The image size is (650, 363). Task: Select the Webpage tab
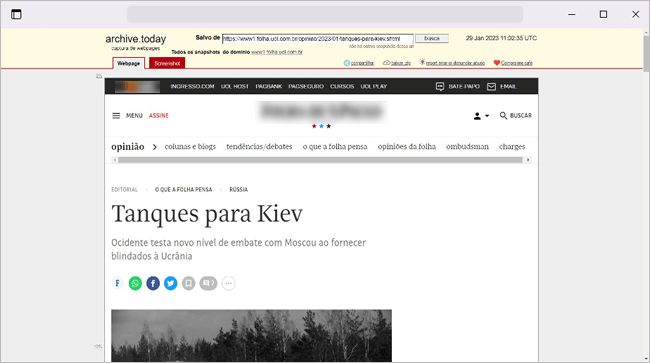tap(129, 63)
